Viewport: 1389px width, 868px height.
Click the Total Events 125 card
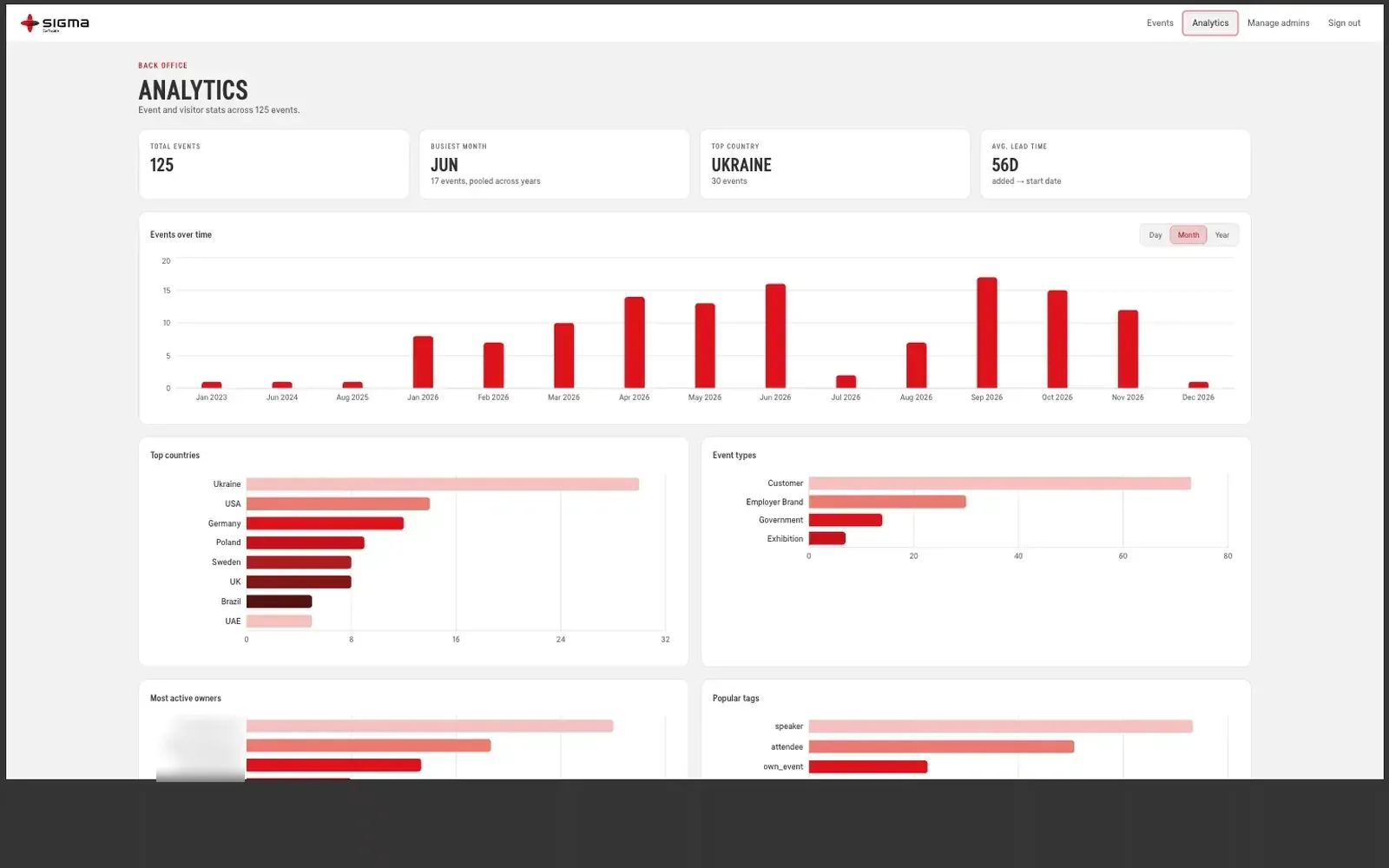[x=273, y=164]
